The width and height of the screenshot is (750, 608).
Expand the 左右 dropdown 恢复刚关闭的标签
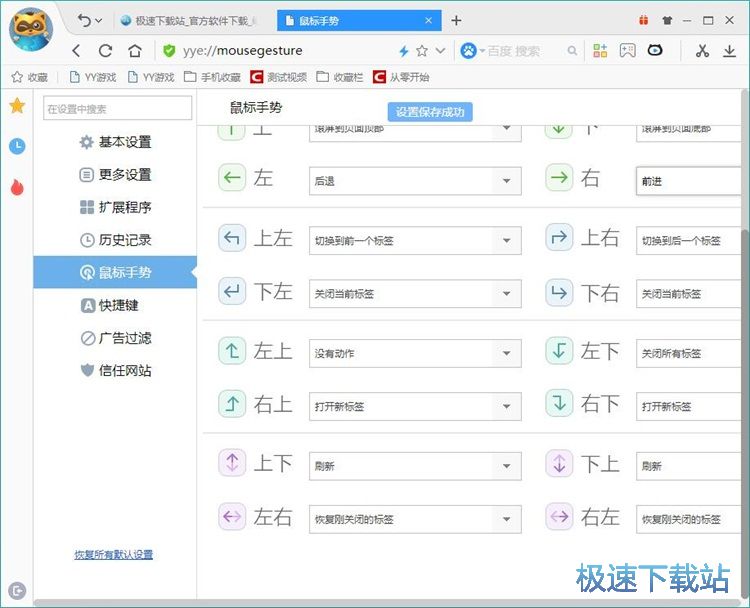(x=415, y=519)
